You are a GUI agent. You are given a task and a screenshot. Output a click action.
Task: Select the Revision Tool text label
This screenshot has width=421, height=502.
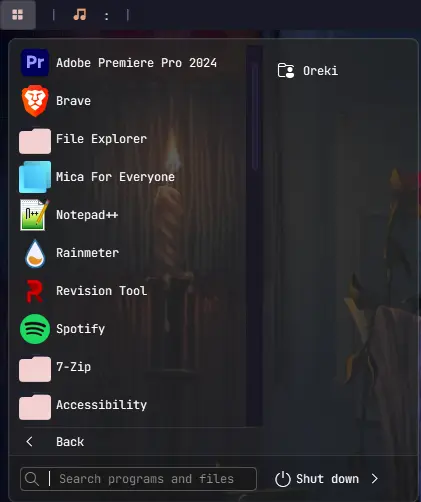[x=101, y=291]
